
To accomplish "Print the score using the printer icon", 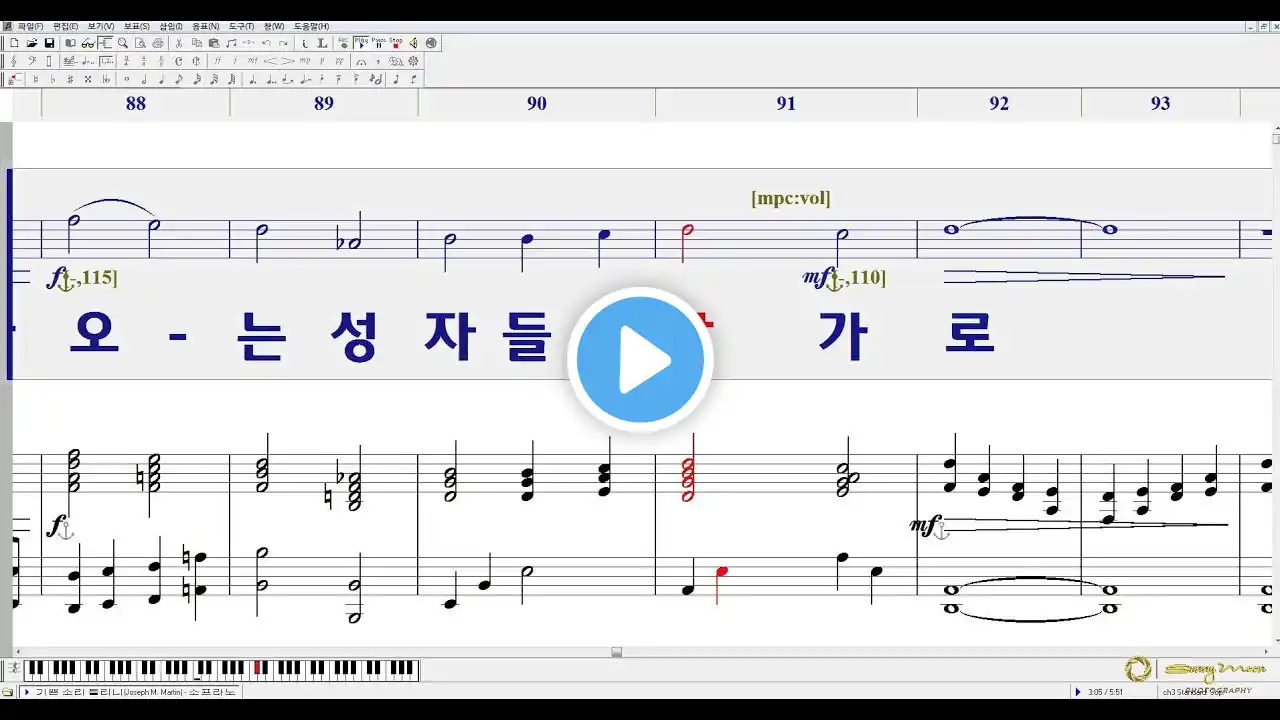I will tap(158, 43).
